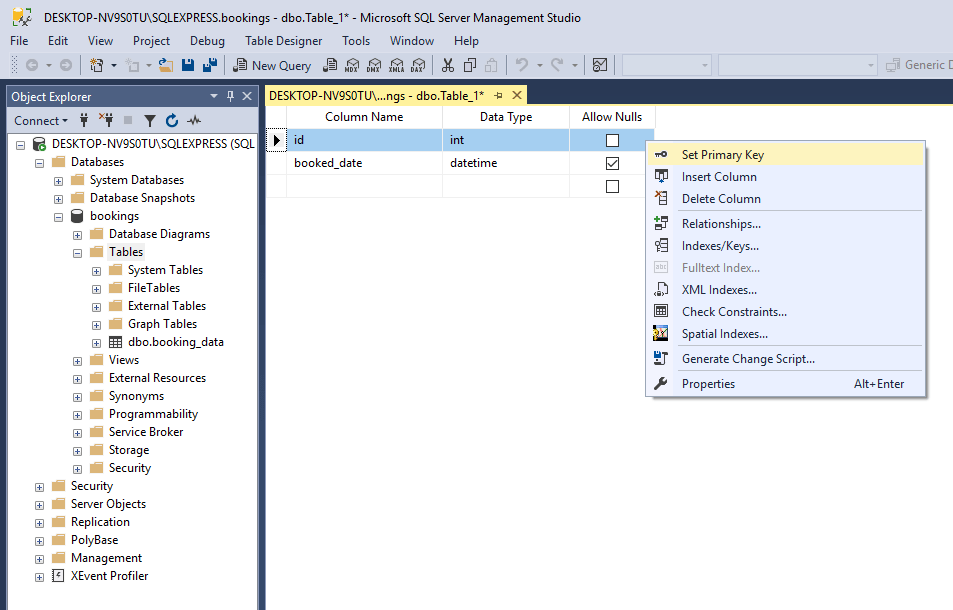The height and width of the screenshot is (610, 953).
Task: Open the Connect dropdown in Object Explorer
Action: pyautogui.click(x=41, y=120)
